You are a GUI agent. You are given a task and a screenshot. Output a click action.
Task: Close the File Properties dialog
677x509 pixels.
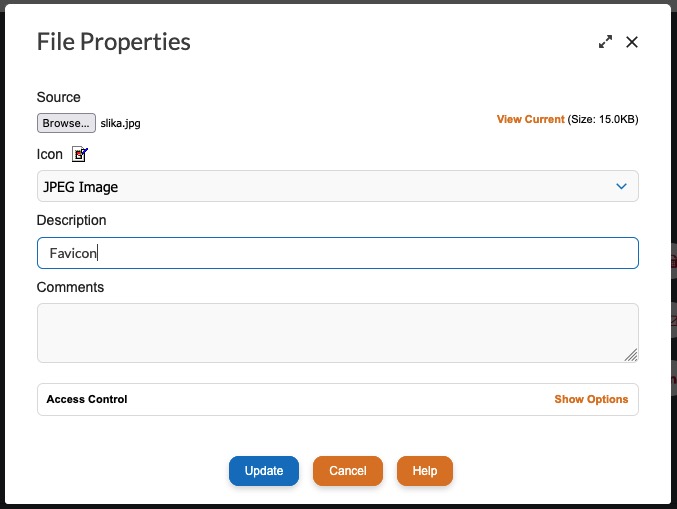(632, 42)
